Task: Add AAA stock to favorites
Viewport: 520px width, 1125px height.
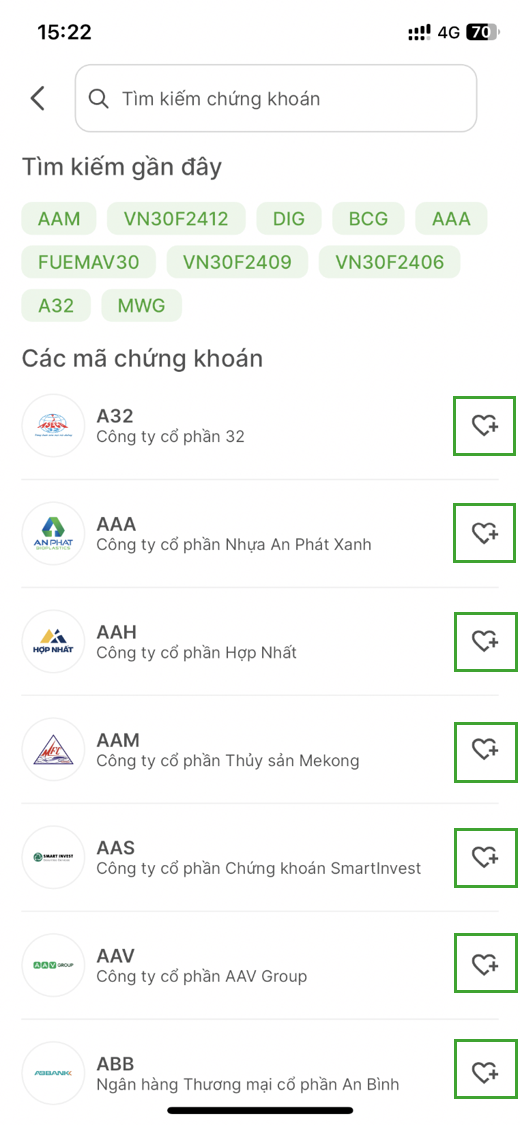Action: tap(485, 533)
